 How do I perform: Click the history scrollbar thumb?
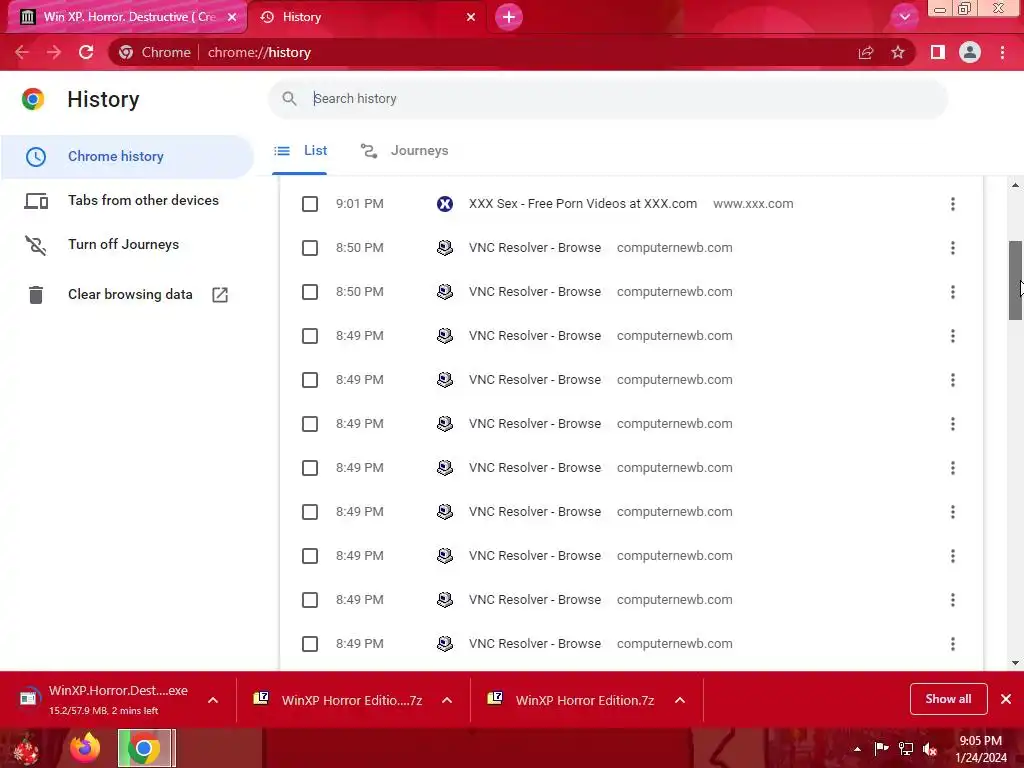click(1015, 281)
